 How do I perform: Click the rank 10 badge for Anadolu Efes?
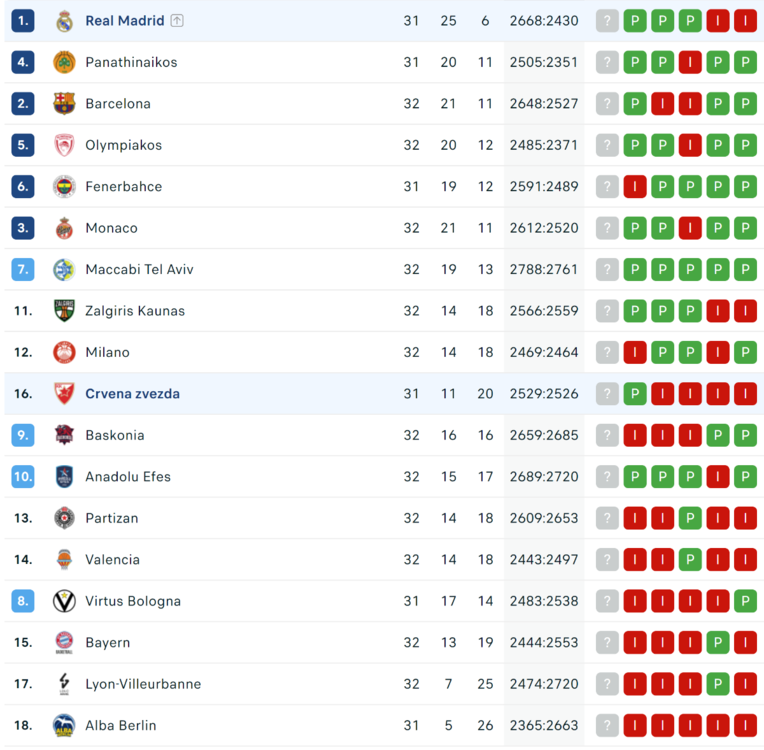(x=23, y=477)
